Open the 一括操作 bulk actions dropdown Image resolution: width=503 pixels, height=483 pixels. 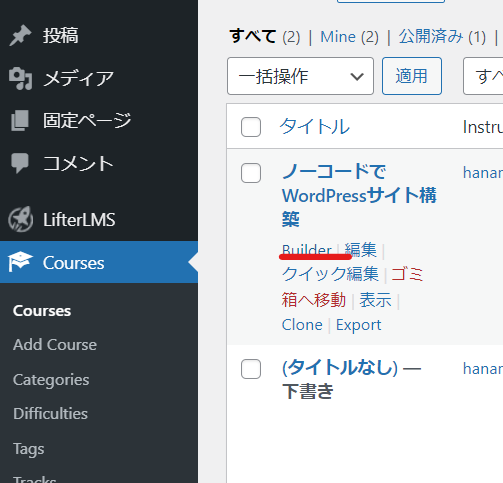pyautogui.click(x=300, y=76)
